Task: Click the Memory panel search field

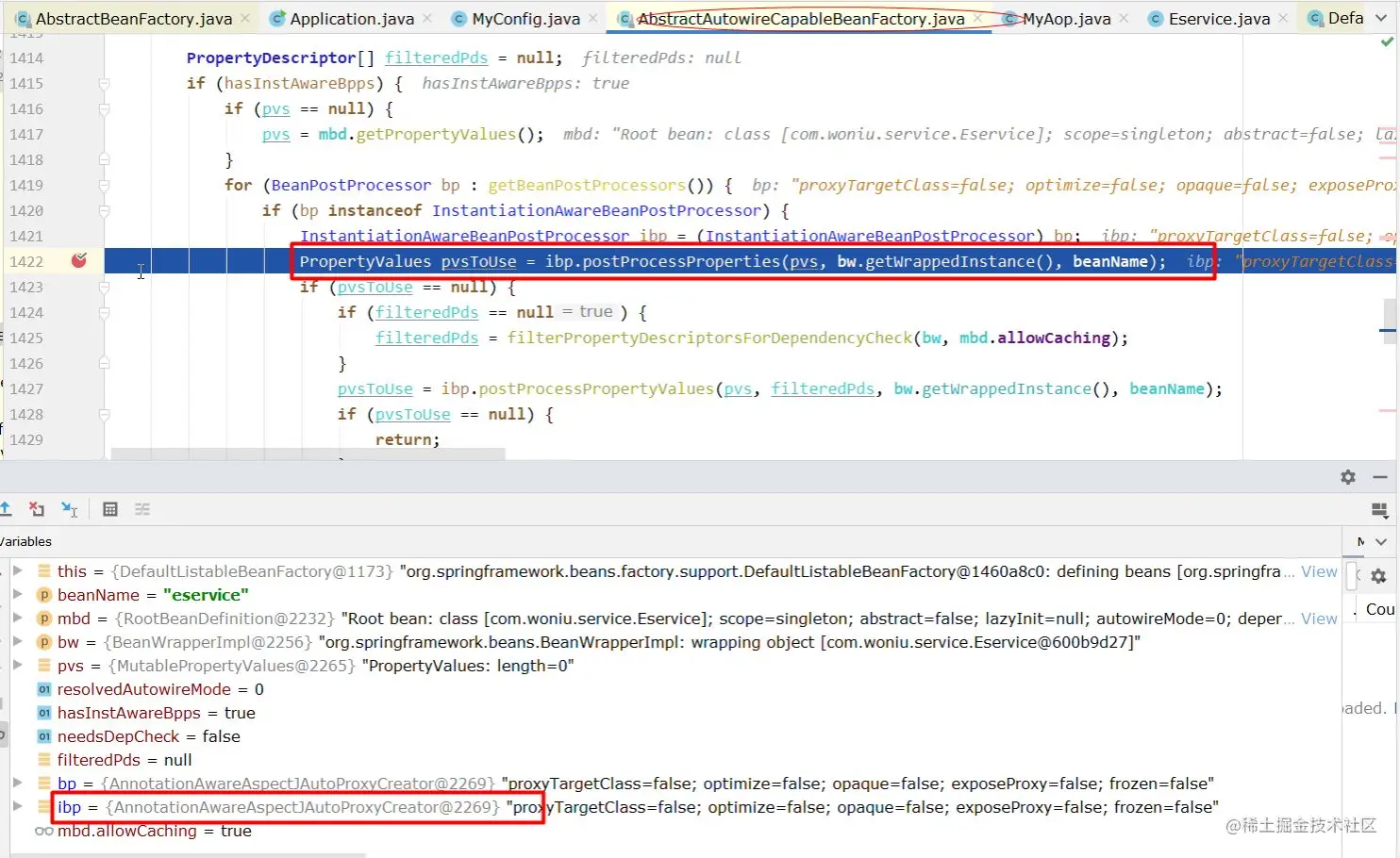Action: pyautogui.click(x=1352, y=576)
